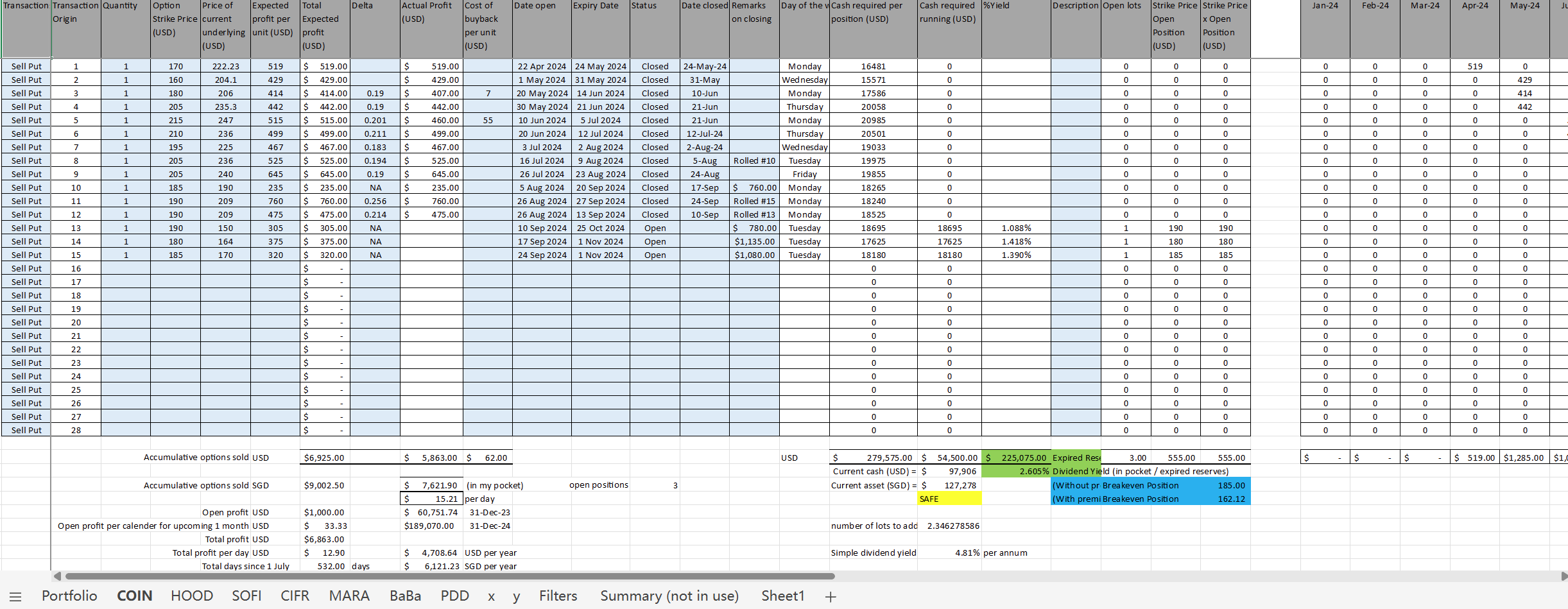Select the yellow SAFE status cell

point(949,499)
